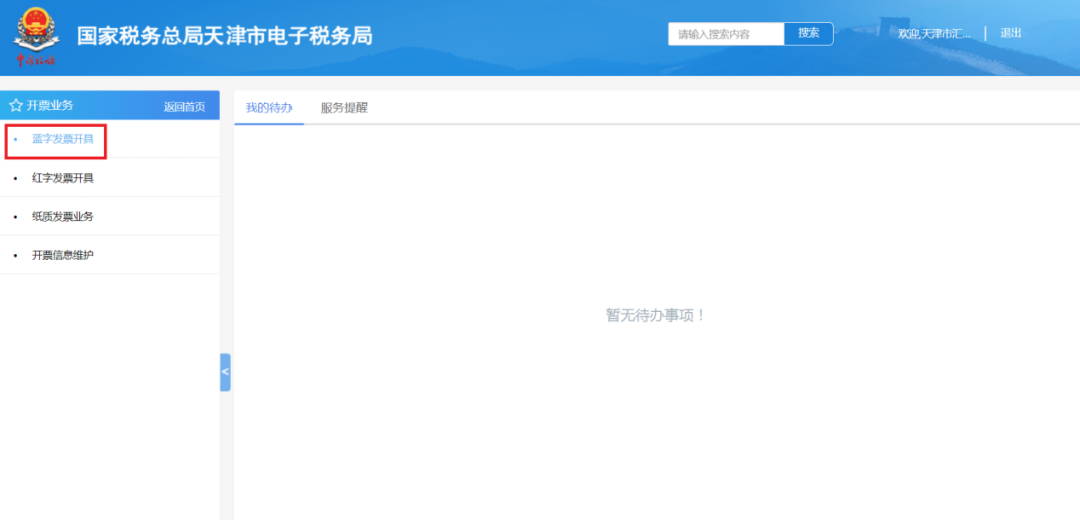Click 返回首页 to return home
The image size is (1080, 520).
pos(184,107)
